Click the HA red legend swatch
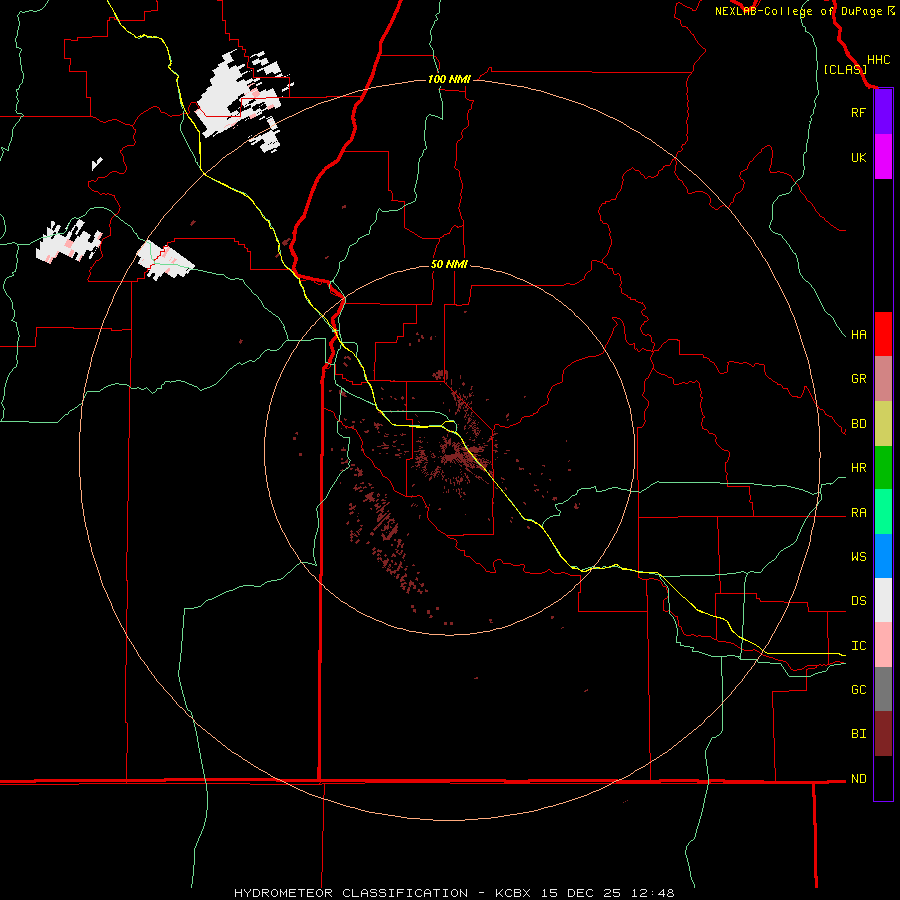This screenshot has width=900, height=900. pyautogui.click(x=883, y=334)
